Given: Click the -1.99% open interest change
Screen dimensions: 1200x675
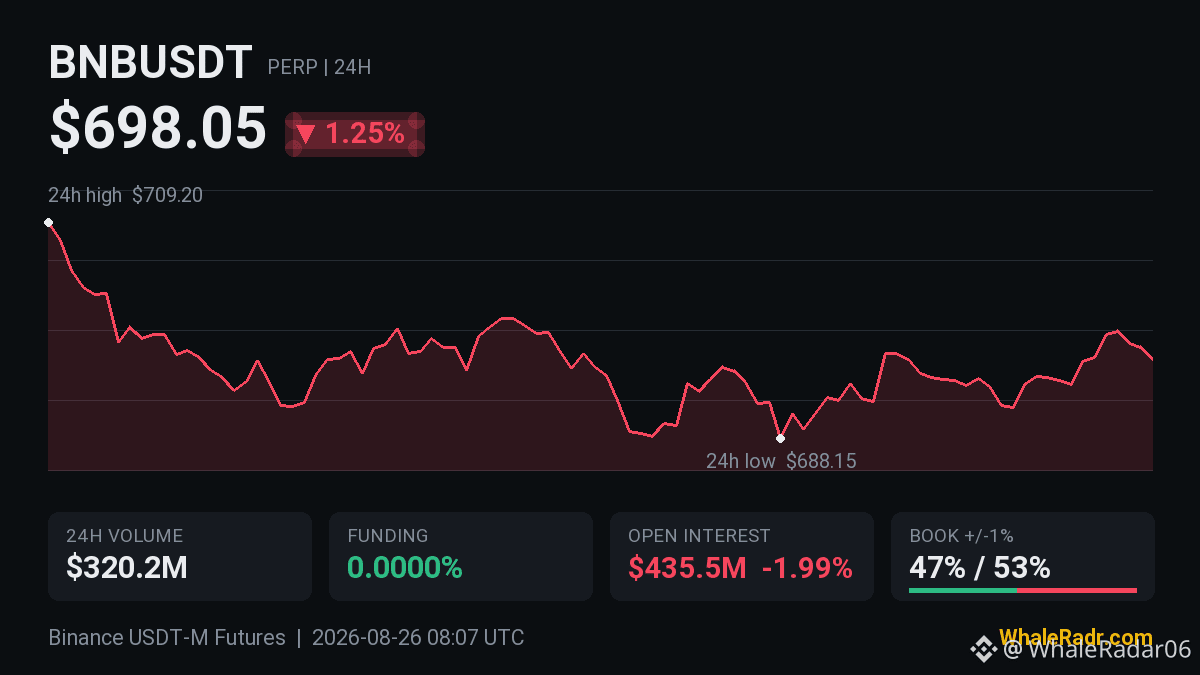Looking at the screenshot, I should pos(807,568).
